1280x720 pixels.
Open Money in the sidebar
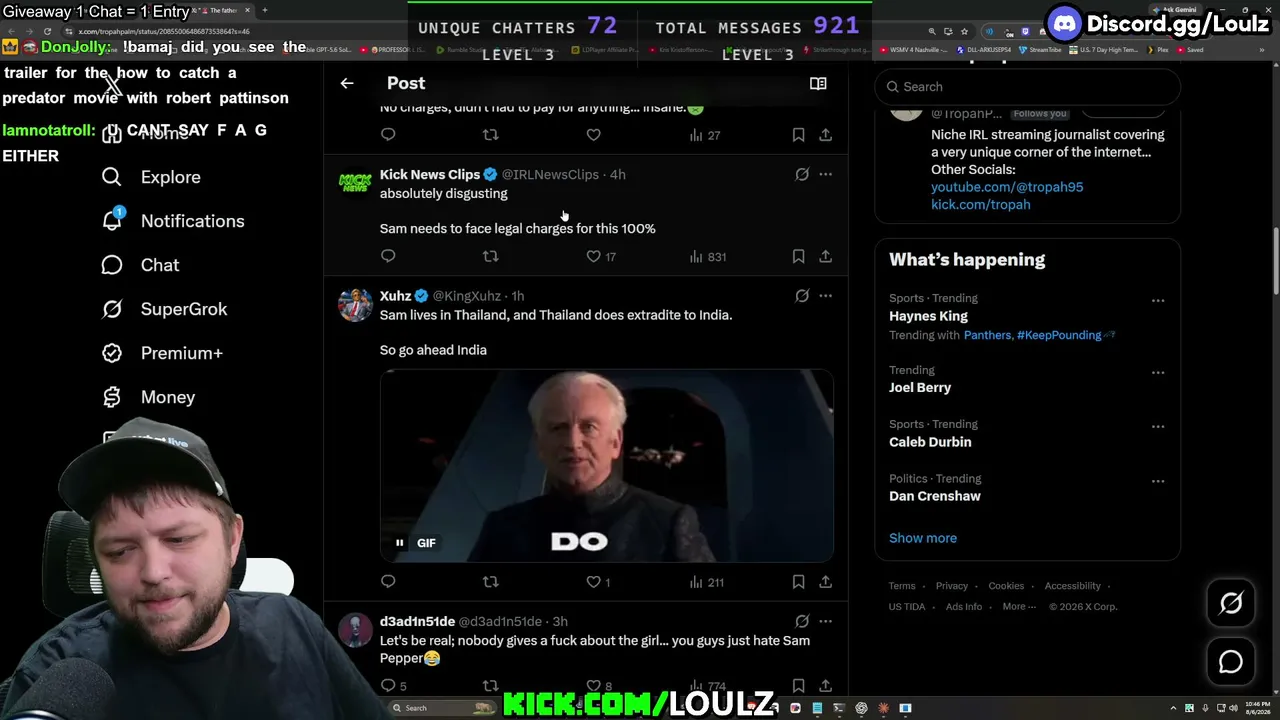[x=148, y=397]
